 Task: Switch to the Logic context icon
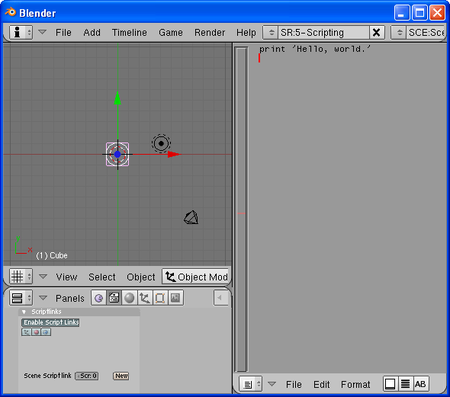99,298
